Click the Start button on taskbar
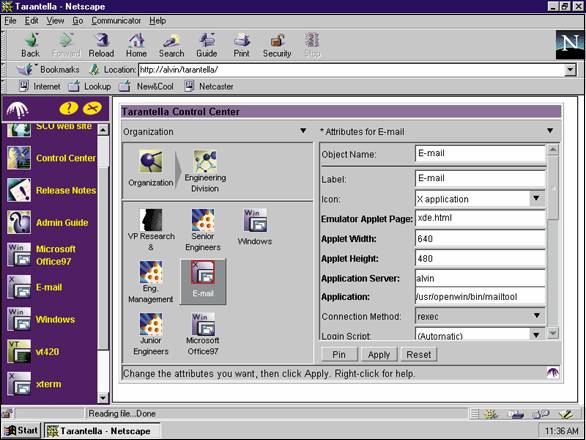This screenshot has width=586, height=440. (21, 431)
